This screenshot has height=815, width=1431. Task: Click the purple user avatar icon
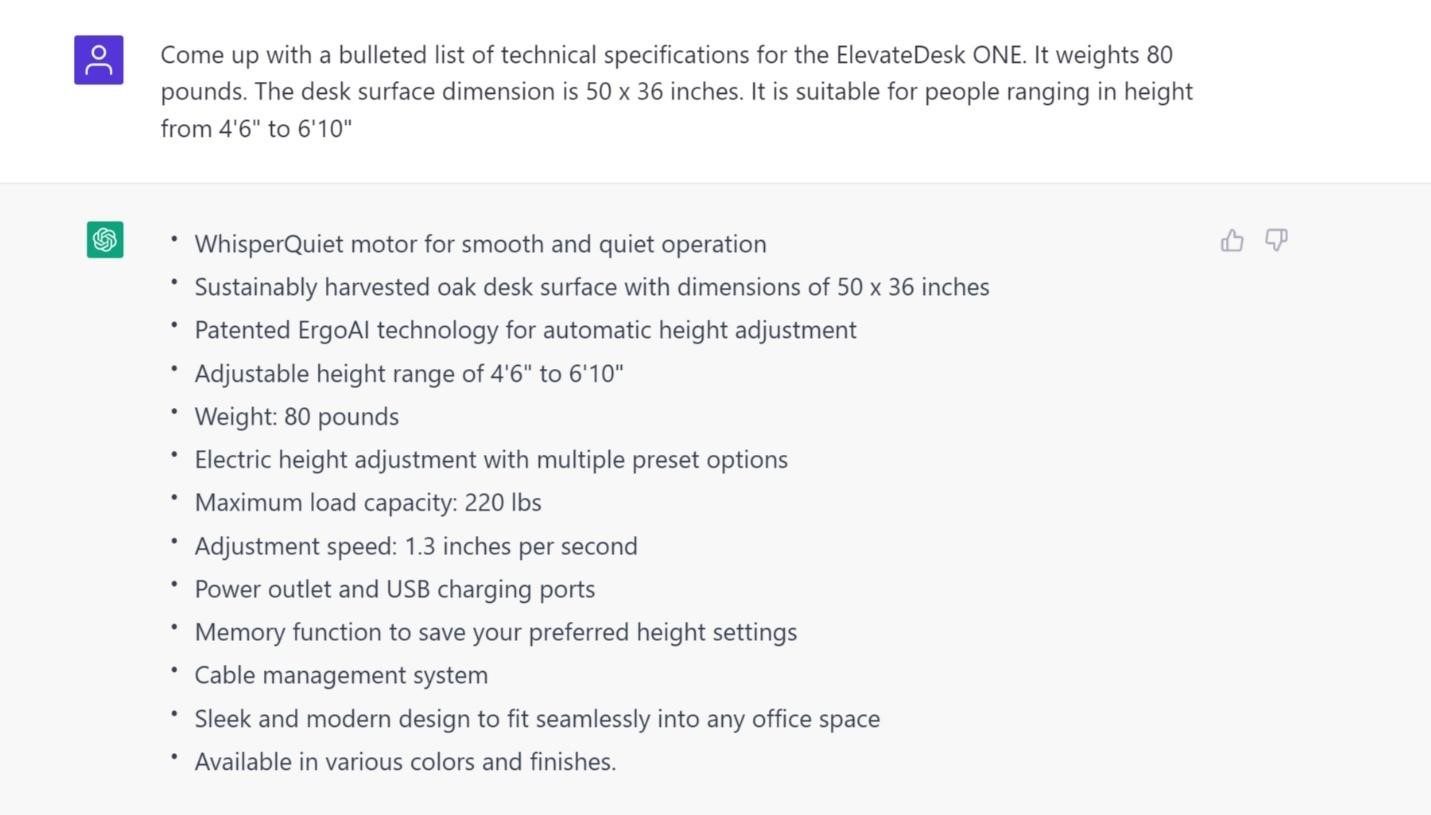click(99, 60)
